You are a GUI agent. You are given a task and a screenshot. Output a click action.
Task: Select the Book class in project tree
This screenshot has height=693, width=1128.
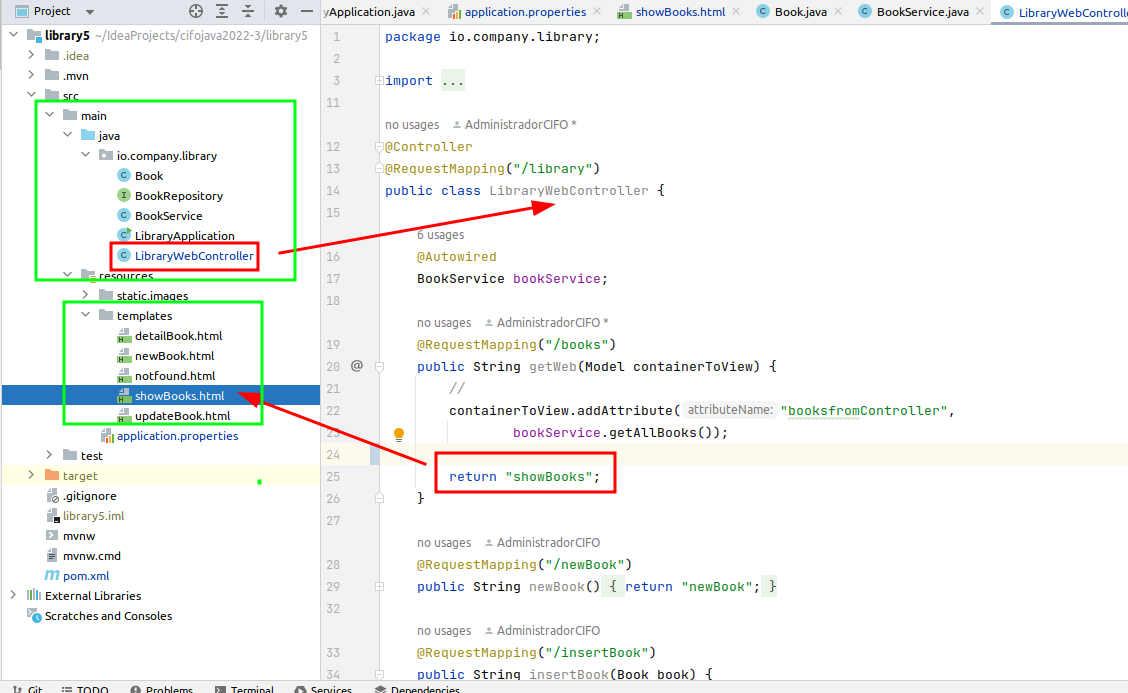[x=149, y=176]
